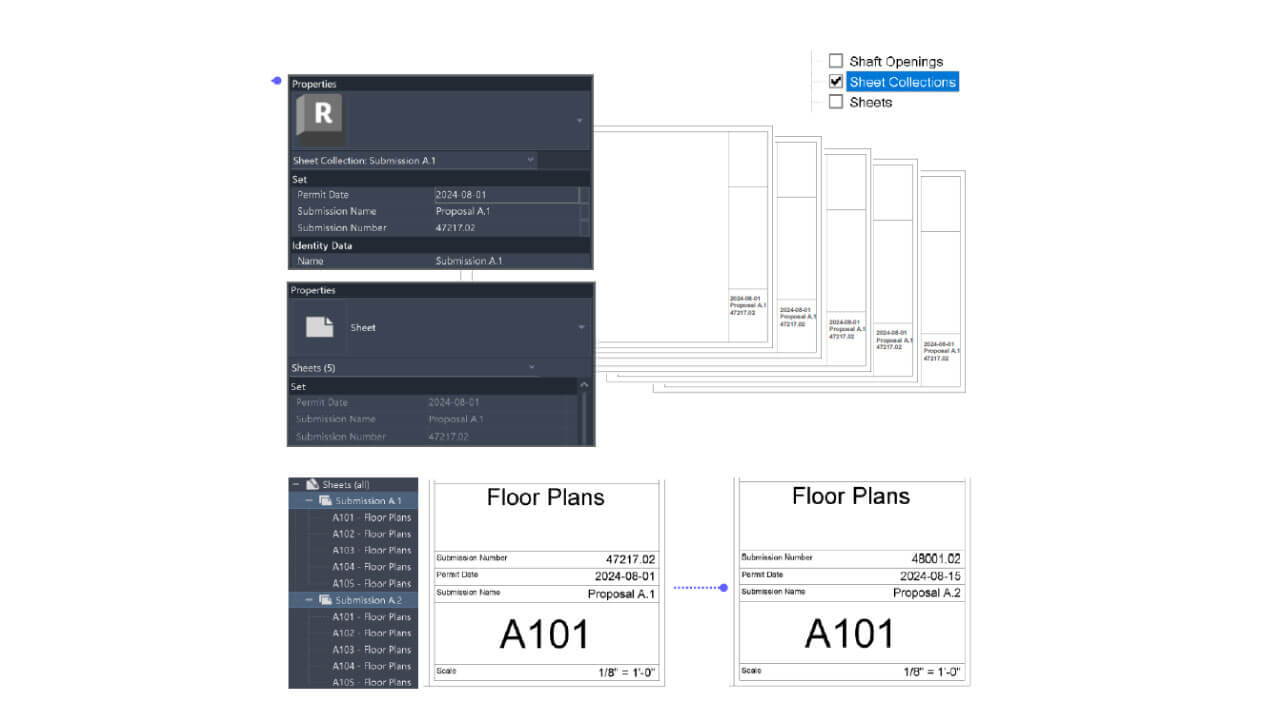
Task: Select A105 - Floor Plans under Submission A.1
Action: pos(372,583)
